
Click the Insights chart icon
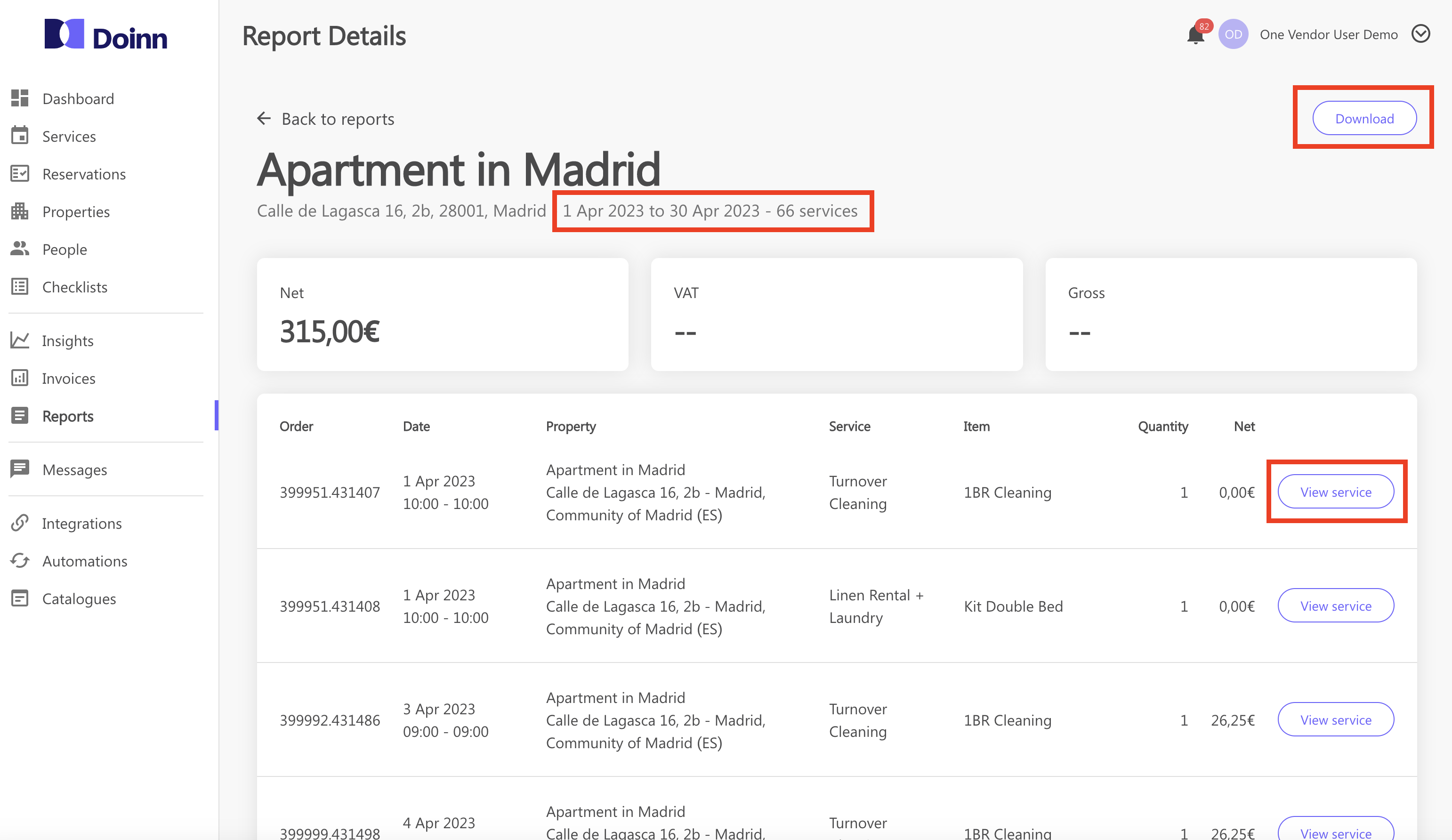[x=20, y=340]
